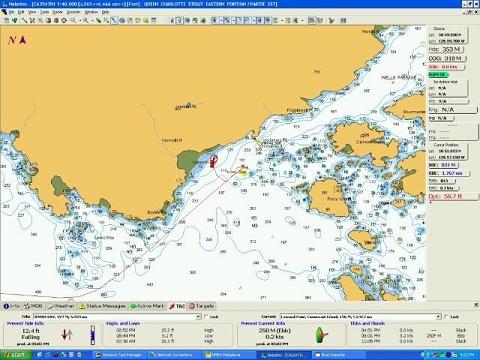This screenshot has width=480, height=360.
Task: Switch to the Weather tab
Action: pos(60,306)
